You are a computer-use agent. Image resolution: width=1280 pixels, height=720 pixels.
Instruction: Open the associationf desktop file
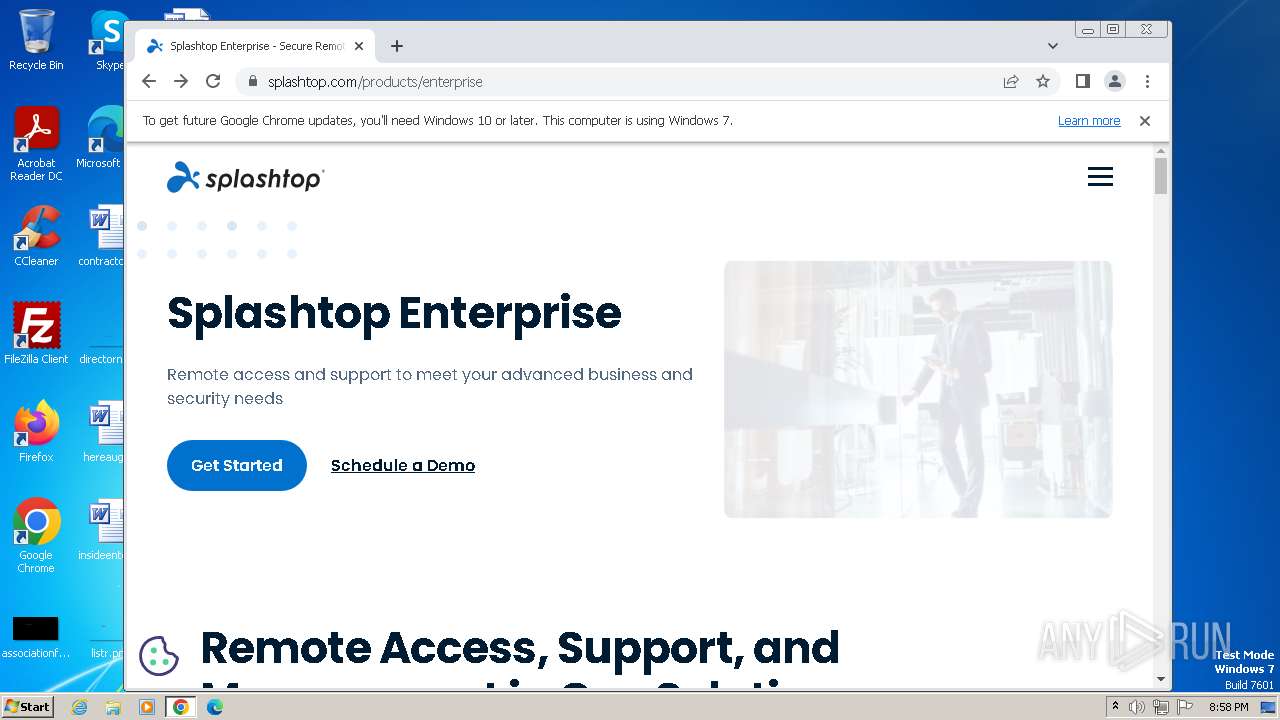36,636
